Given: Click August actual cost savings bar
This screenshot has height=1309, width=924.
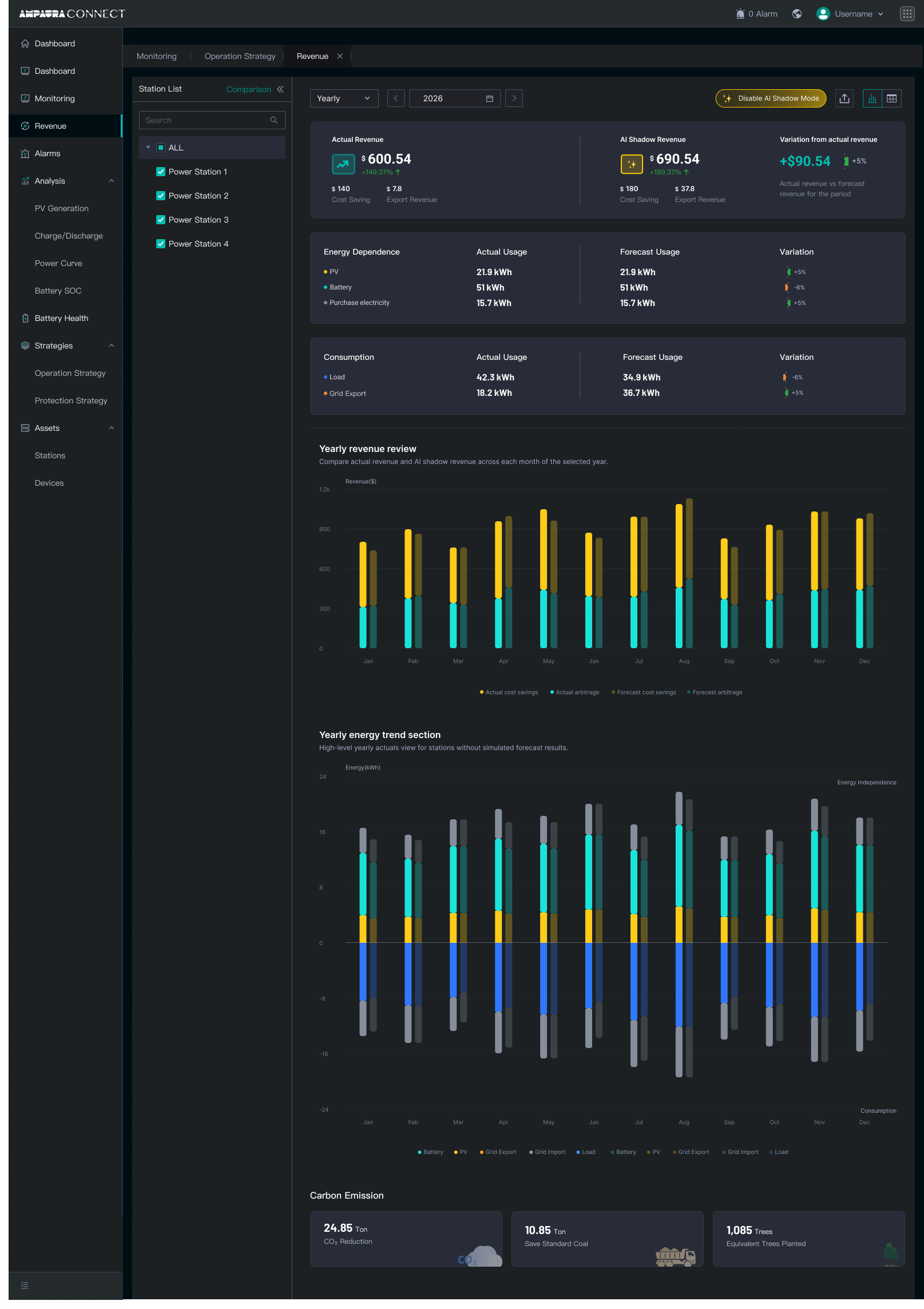Looking at the screenshot, I should 679,546.
